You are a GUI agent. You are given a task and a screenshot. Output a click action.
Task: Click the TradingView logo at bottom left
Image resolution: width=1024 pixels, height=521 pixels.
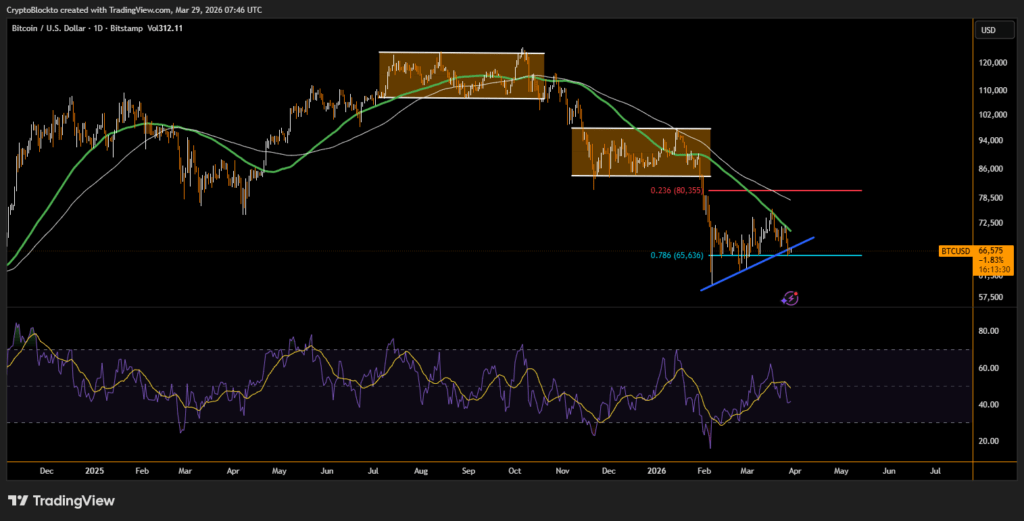tap(61, 500)
